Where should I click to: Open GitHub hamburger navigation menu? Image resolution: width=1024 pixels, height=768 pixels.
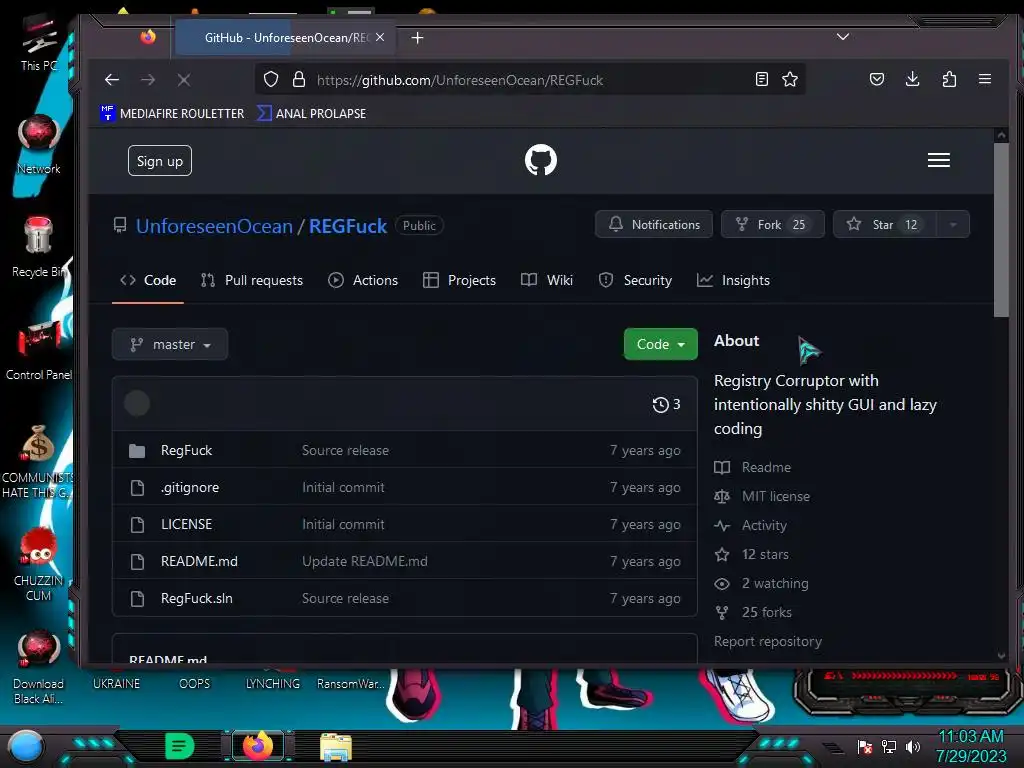tap(939, 160)
